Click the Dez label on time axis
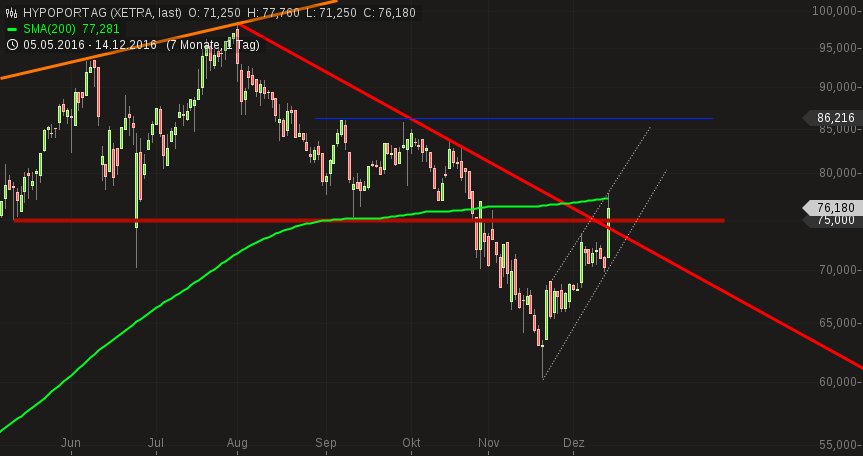 [x=573, y=443]
